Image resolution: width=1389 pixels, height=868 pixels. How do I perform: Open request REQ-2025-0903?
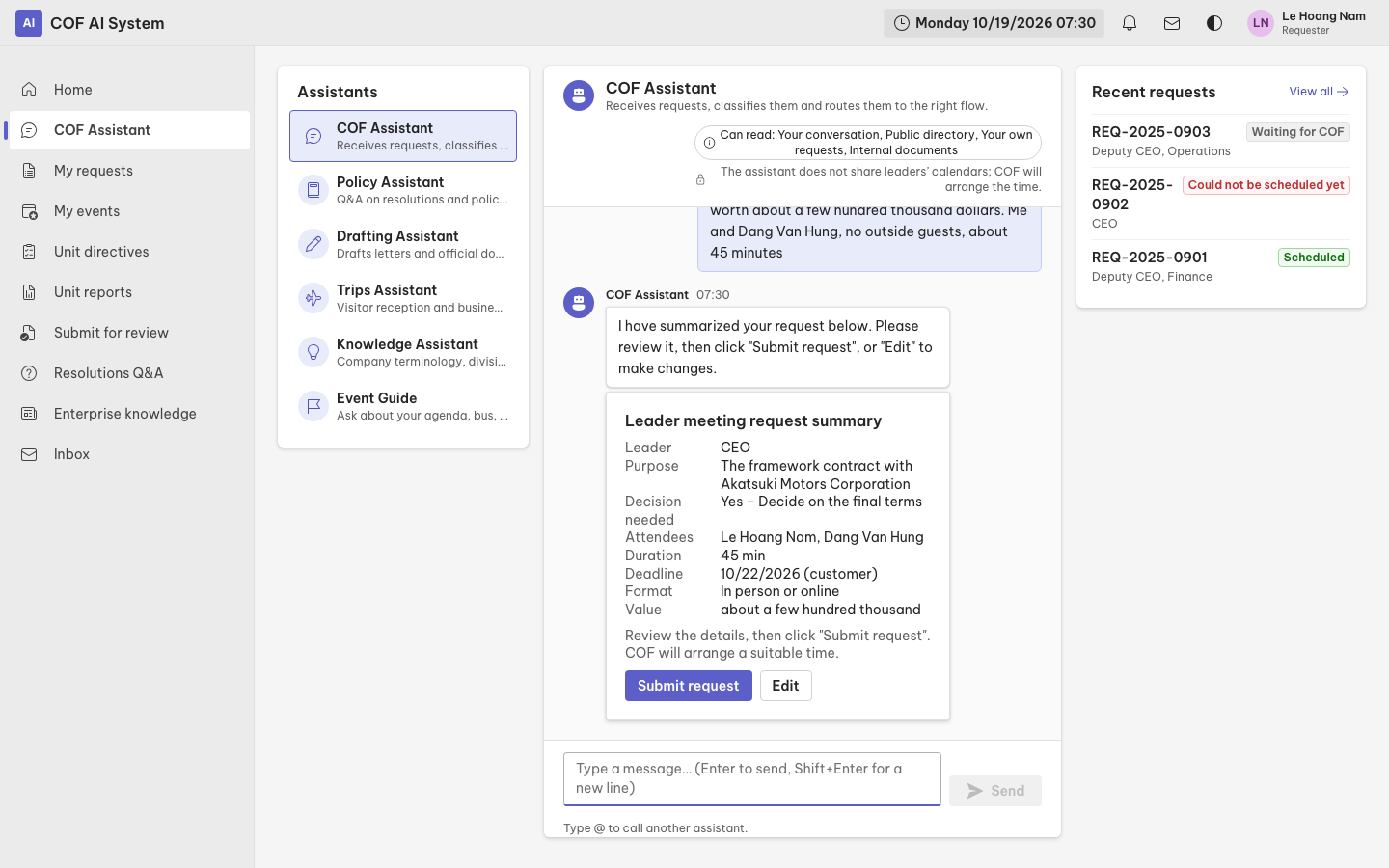point(1221,141)
